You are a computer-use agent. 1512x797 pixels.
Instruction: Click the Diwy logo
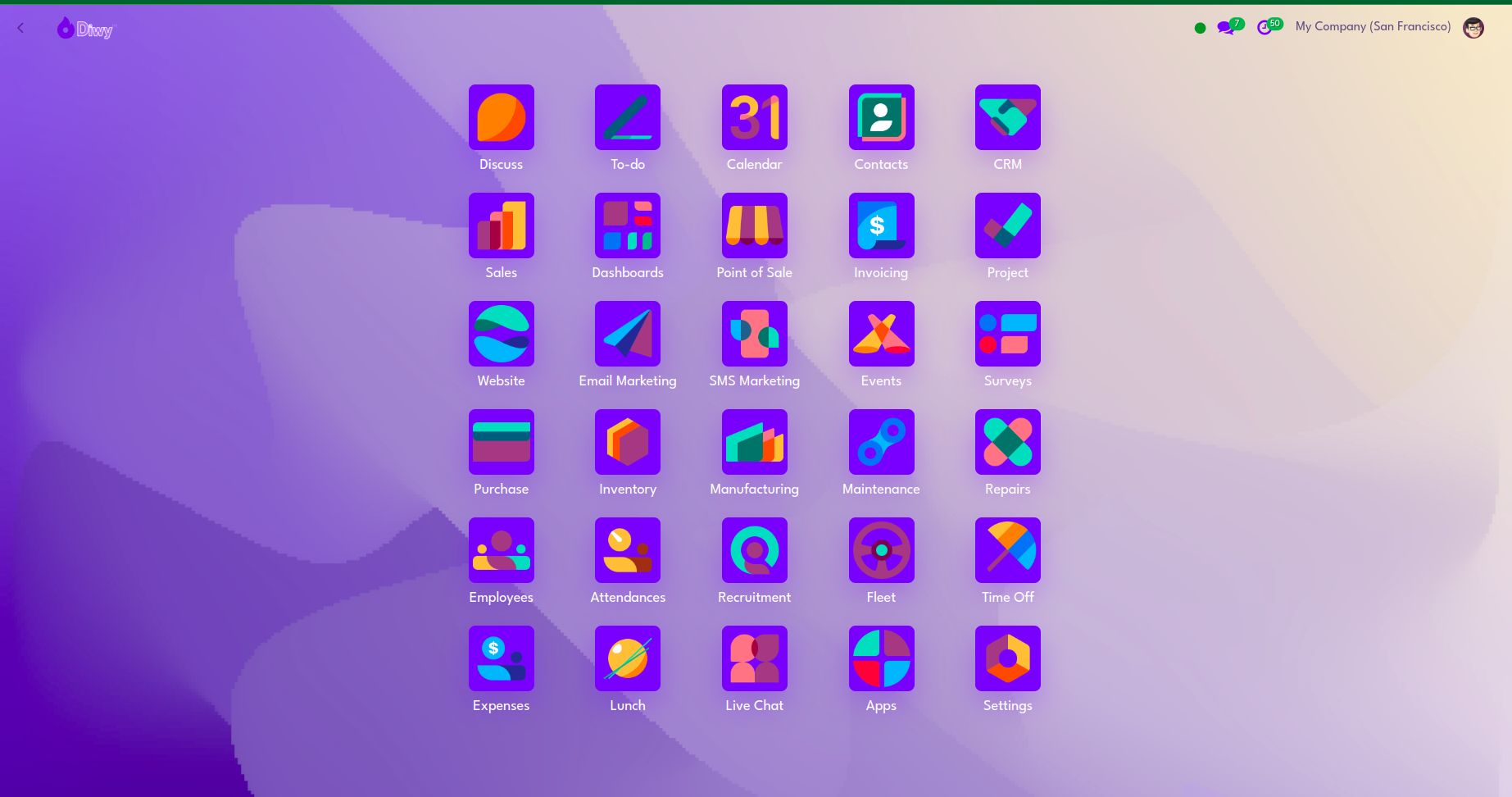[85, 29]
